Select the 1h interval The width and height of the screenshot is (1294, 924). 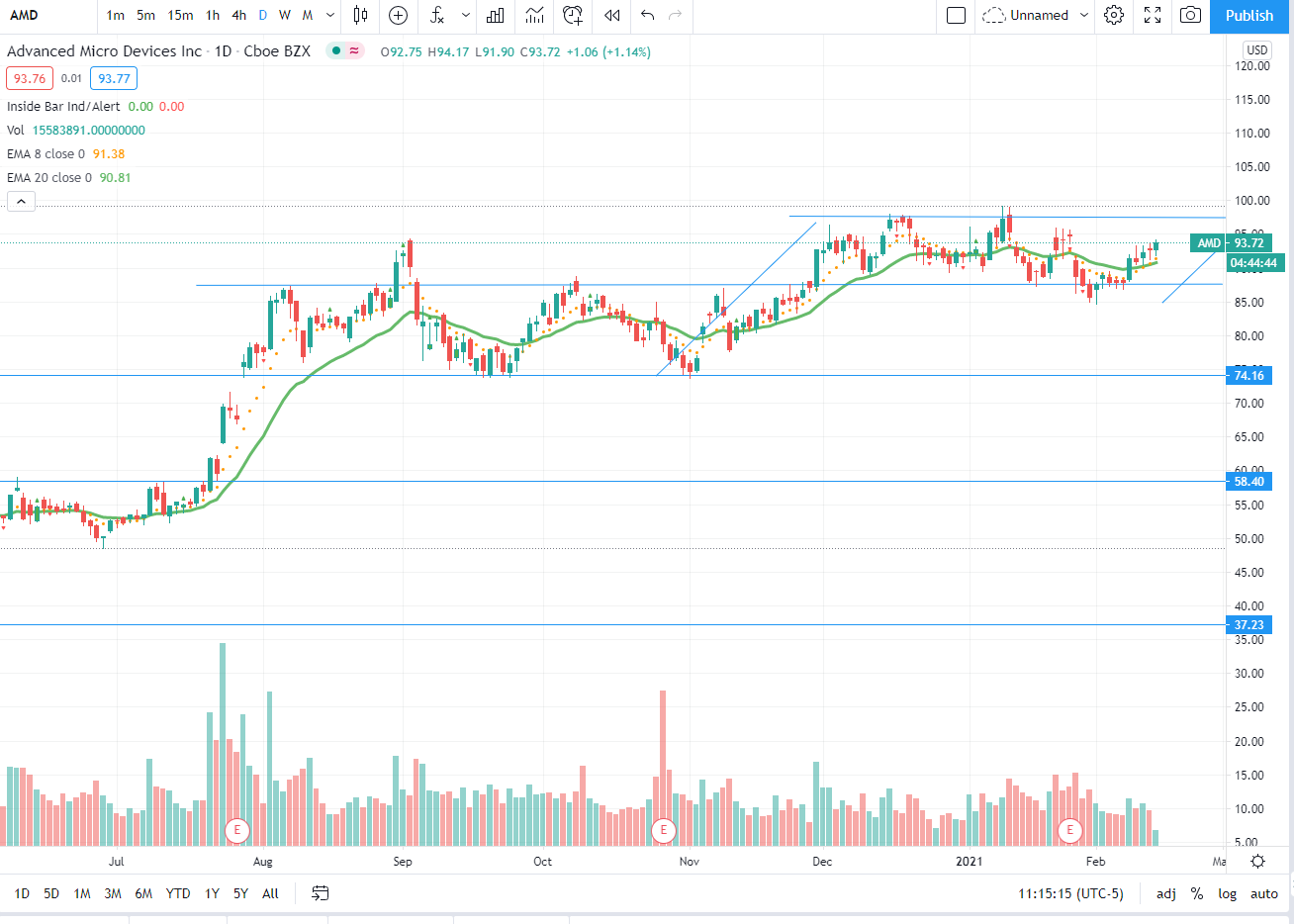coord(213,15)
